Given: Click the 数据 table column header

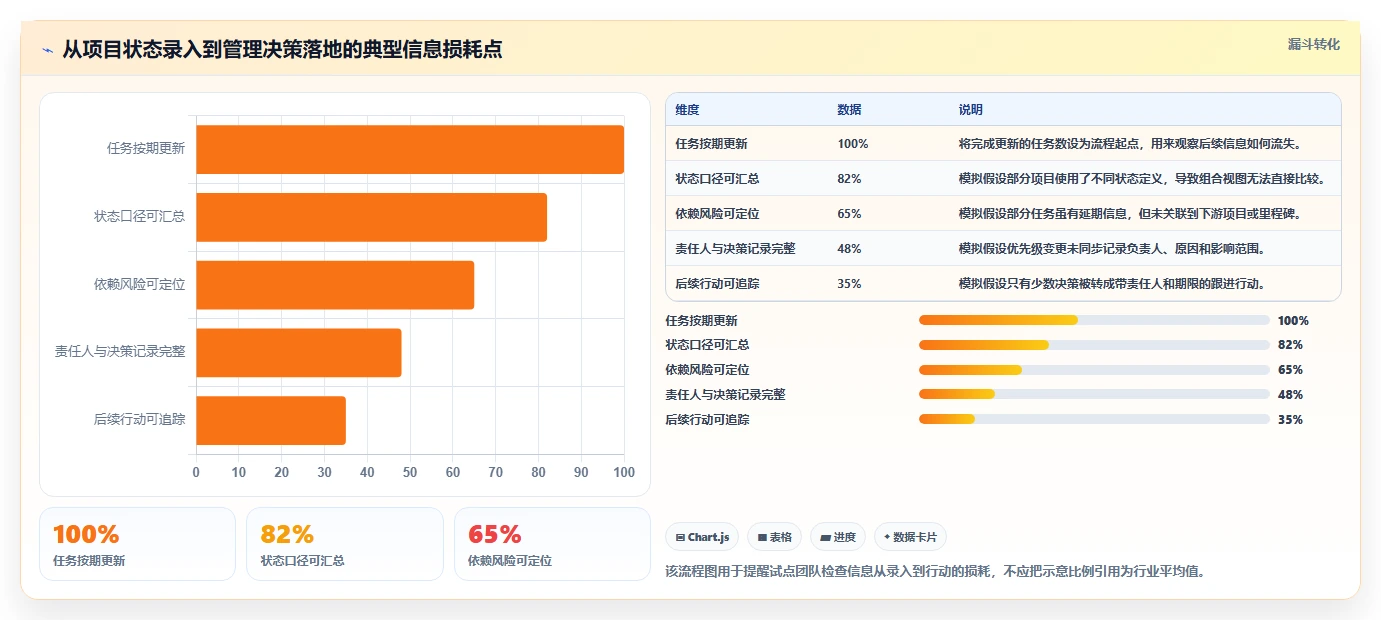Looking at the screenshot, I should click(x=849, y=110).
